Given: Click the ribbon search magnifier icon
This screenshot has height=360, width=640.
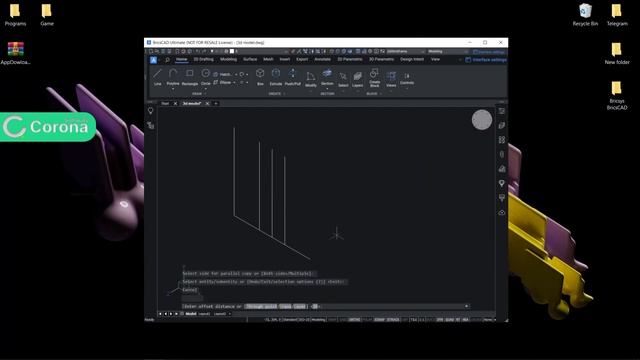Looking at the screenshot, I should coord(167,60).
